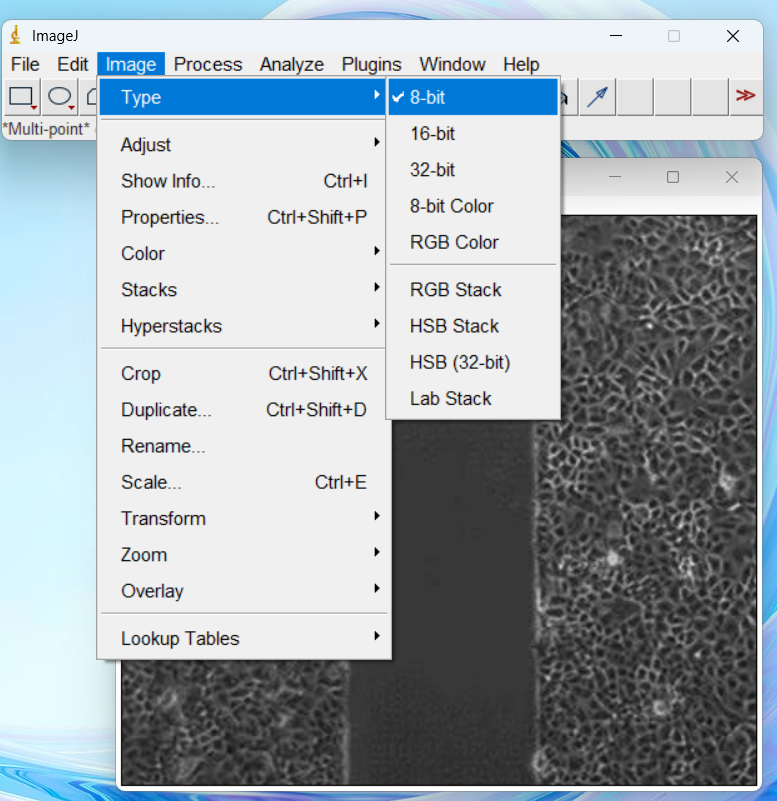Choose 8-bit Color type
The width and height of the screenshot is (777, 801).
(x=473, y=206)
